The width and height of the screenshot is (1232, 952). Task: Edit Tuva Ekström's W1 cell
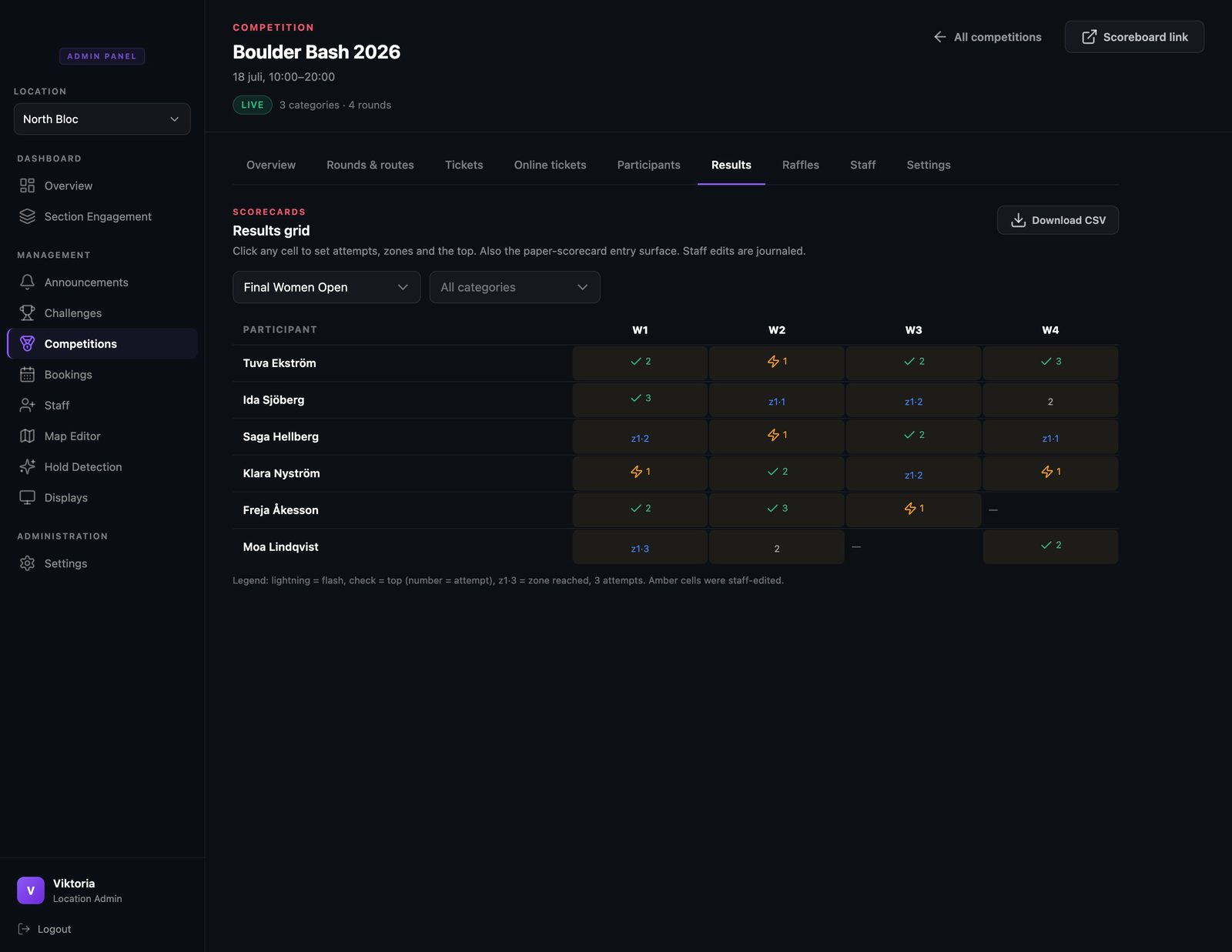640,362
